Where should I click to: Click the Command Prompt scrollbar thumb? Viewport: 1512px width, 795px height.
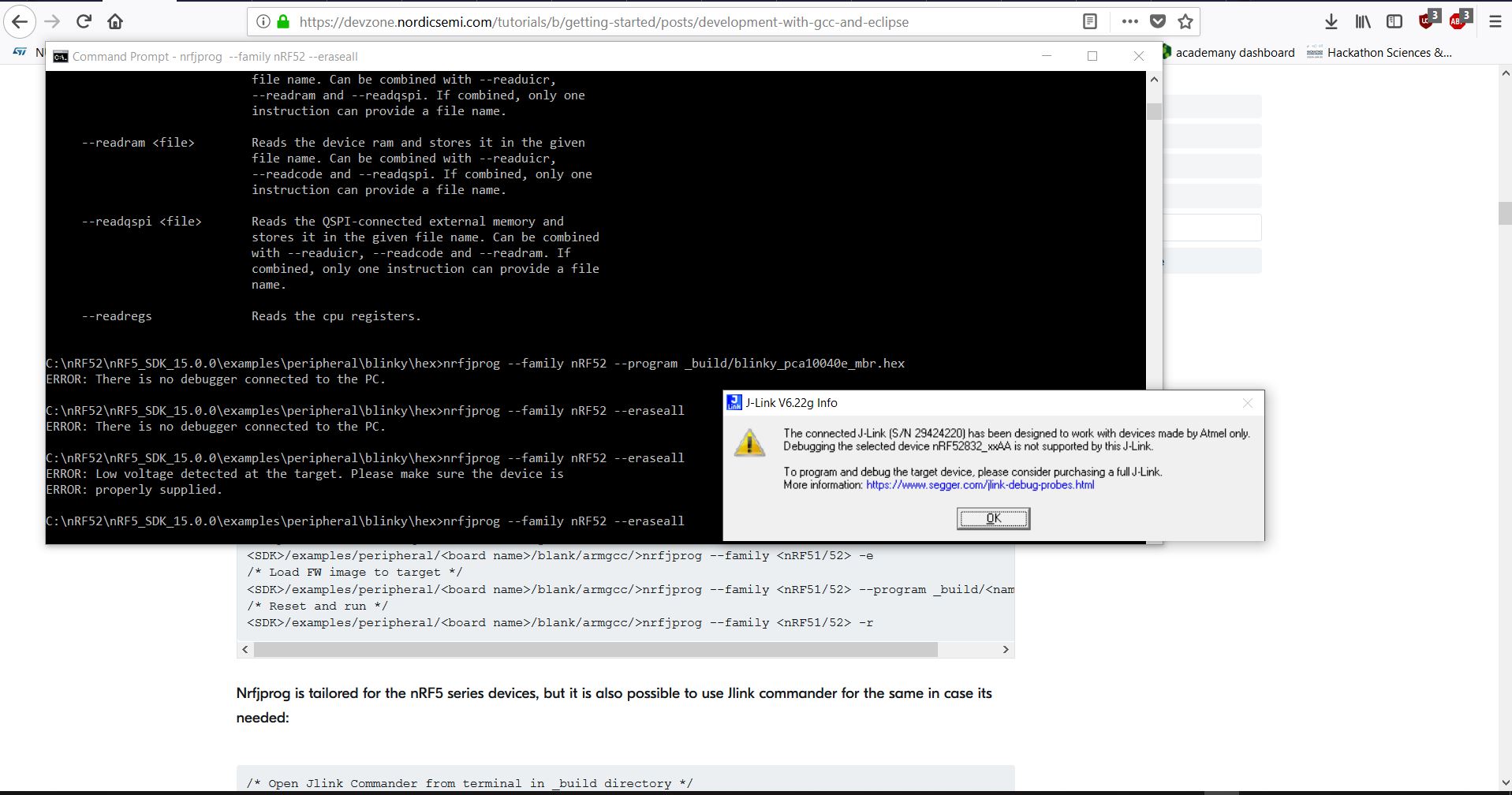[x=1154, y=112]
